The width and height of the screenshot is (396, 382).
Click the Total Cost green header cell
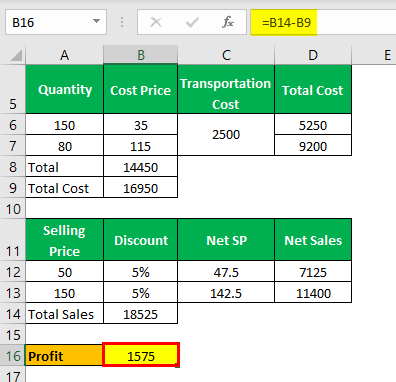(313, 89)
